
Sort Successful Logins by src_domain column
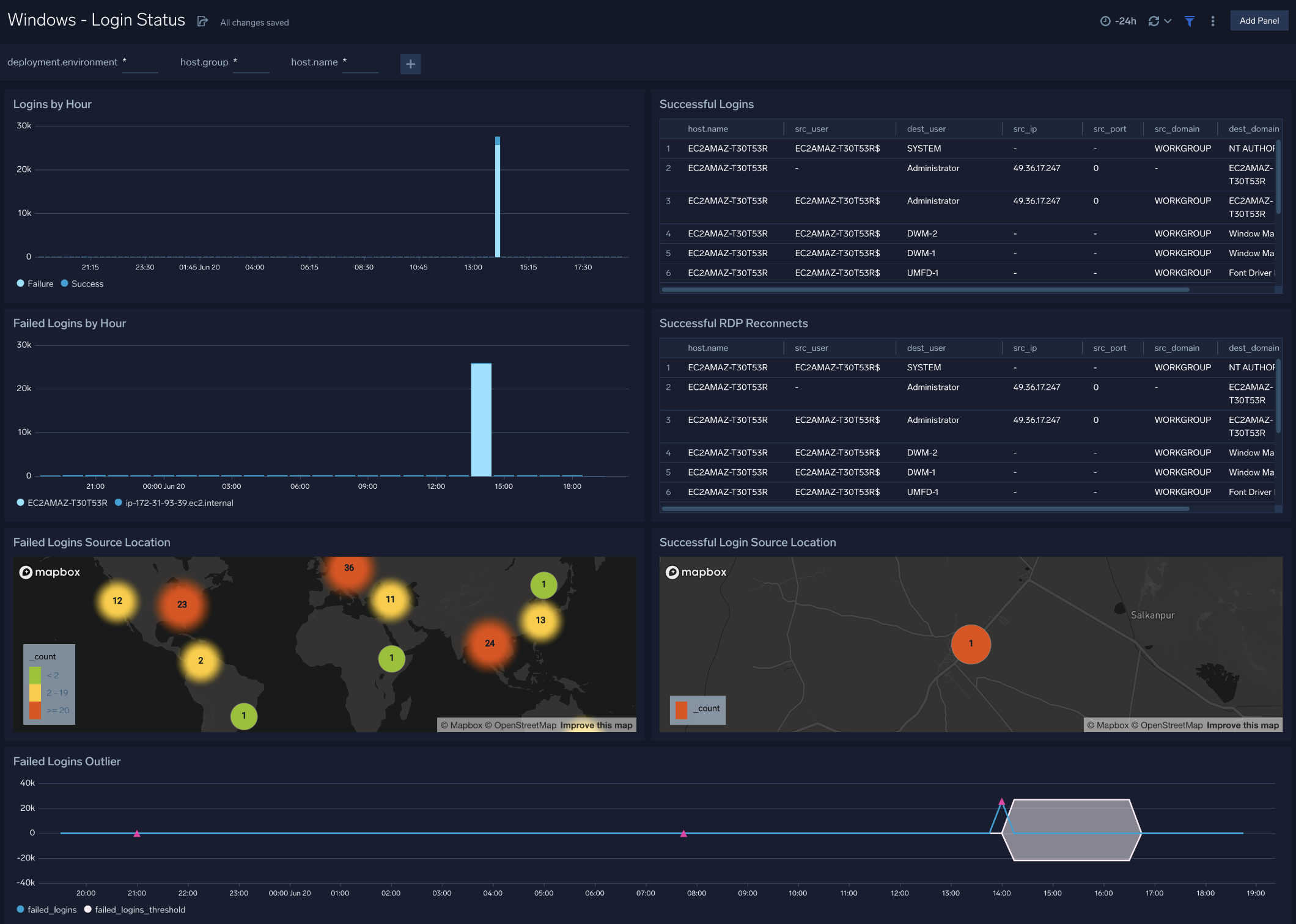coord(1177,129)
